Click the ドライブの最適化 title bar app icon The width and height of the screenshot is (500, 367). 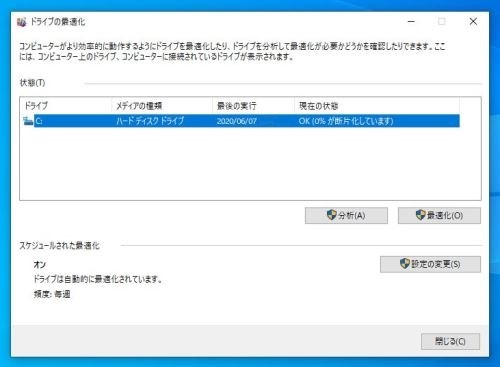pyautogui.click(x=22, y=22)
